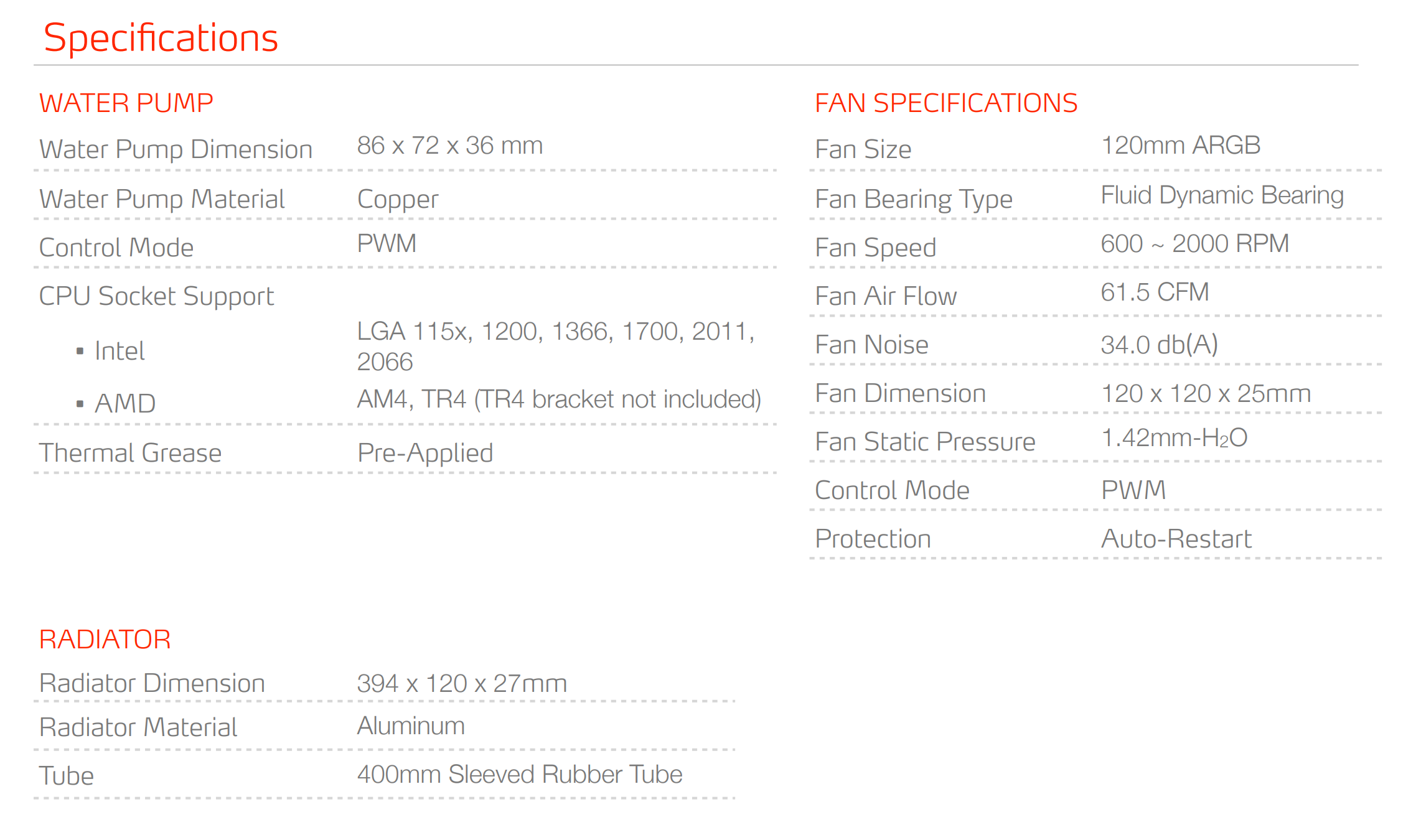Screen dimensions: 1421x840
Task: Select the 86 x 72 x 36 mm value
Action: 449,146
